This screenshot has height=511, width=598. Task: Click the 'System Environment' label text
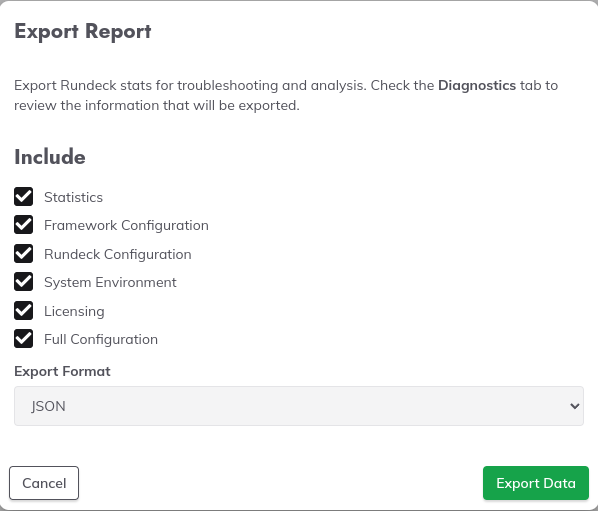click(x=110, y=283)
